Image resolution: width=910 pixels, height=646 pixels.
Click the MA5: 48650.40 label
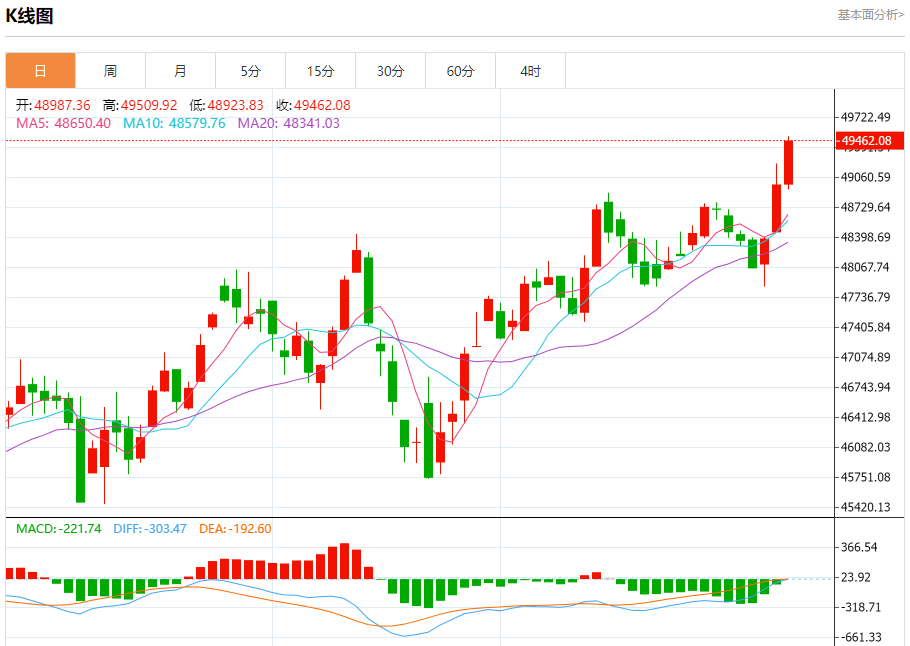63,123
